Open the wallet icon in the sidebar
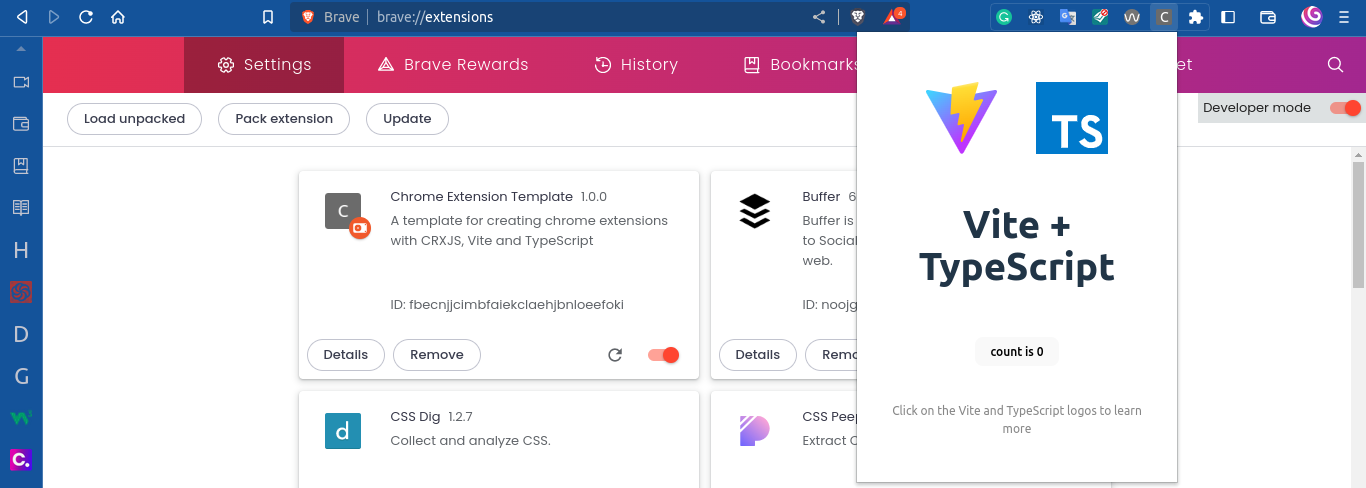Image resolution: width=1366 pixels, height=488 pixels. click(x=21, y=124)
